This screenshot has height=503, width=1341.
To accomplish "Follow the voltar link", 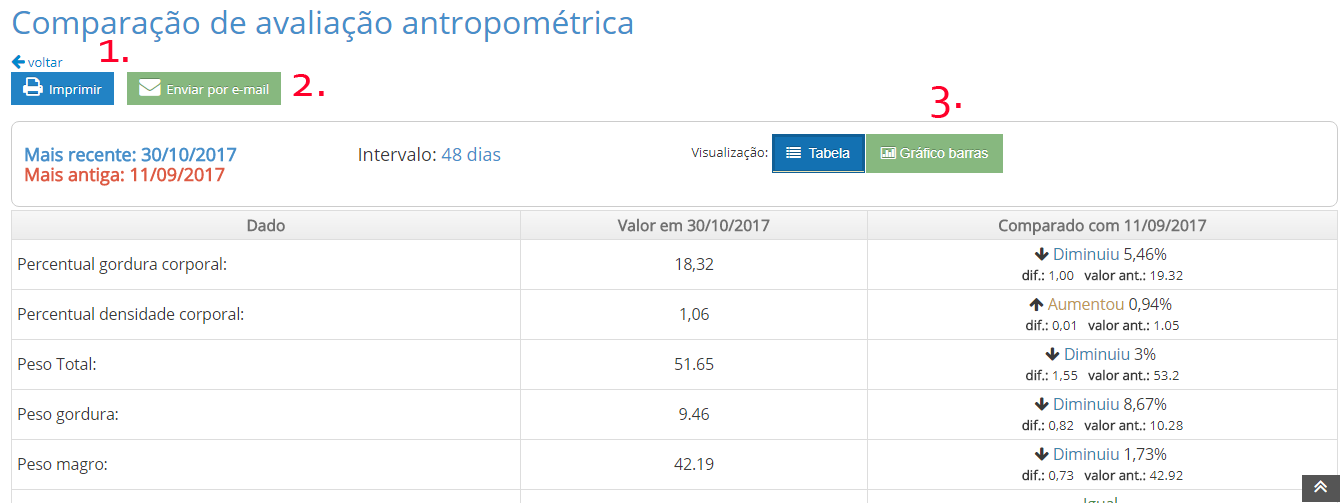I will coord(45,62).
